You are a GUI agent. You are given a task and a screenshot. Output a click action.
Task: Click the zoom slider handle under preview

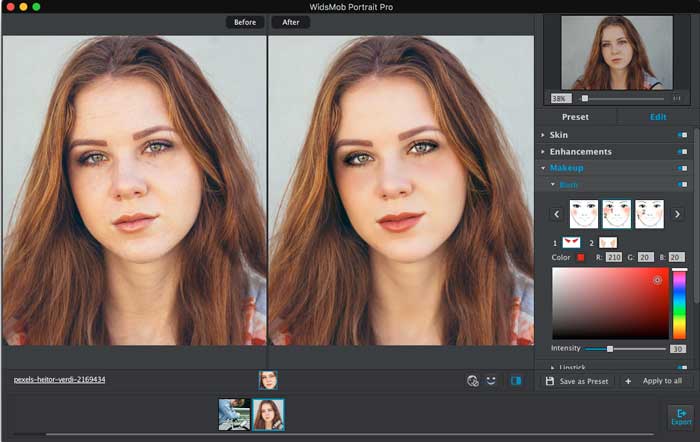(585, 98)
